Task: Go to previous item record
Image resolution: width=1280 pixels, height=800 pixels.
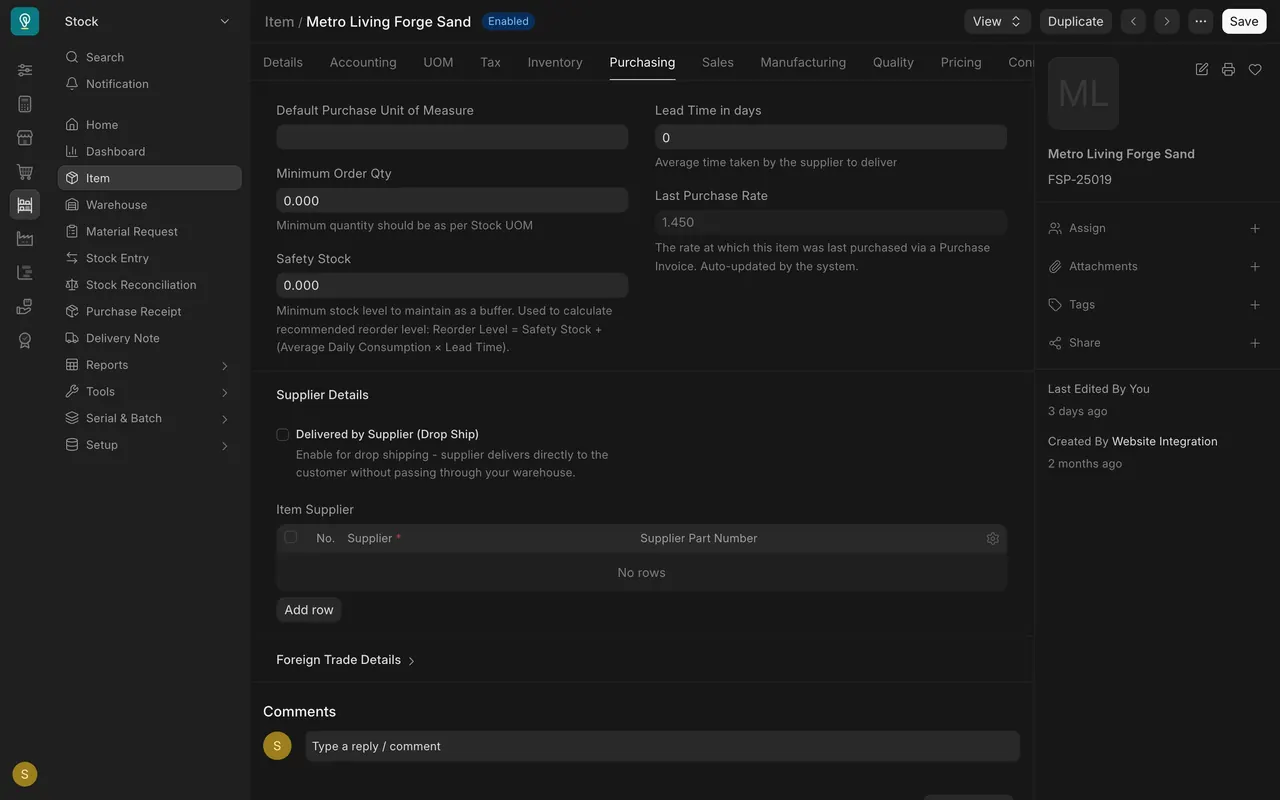Action: pos(1133,21)
